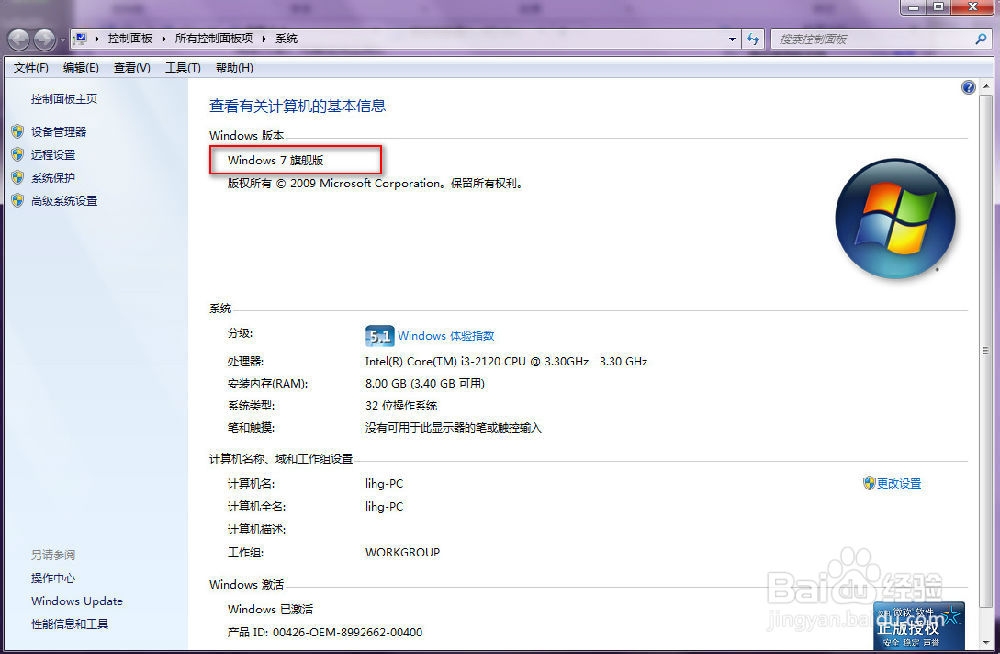Open the blue help question mark icon

[968, 87]
